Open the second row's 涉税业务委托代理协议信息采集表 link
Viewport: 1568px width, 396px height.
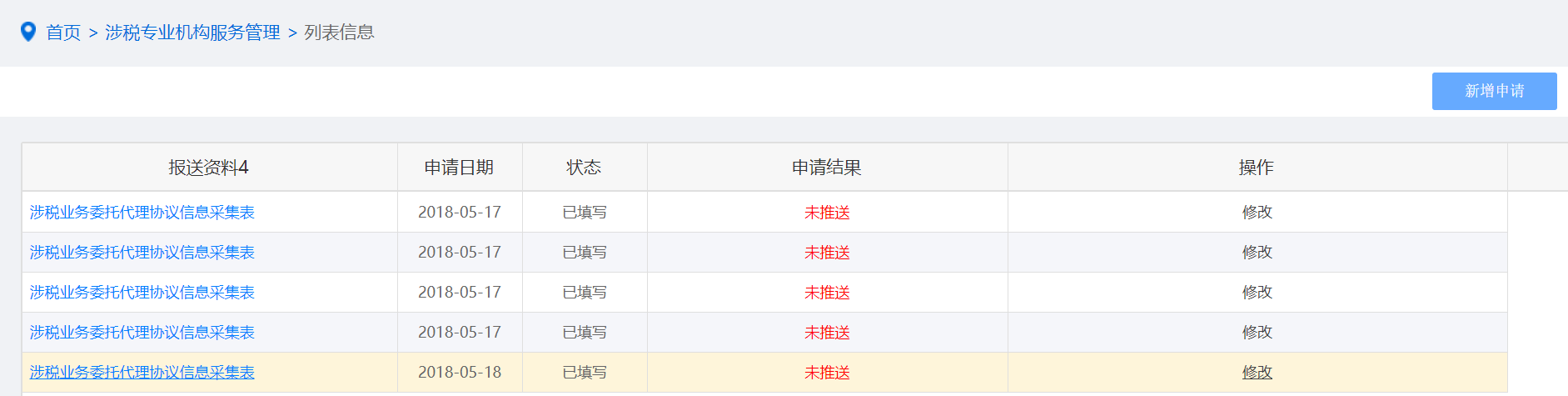pyautogui.click(x=142, y=253)
